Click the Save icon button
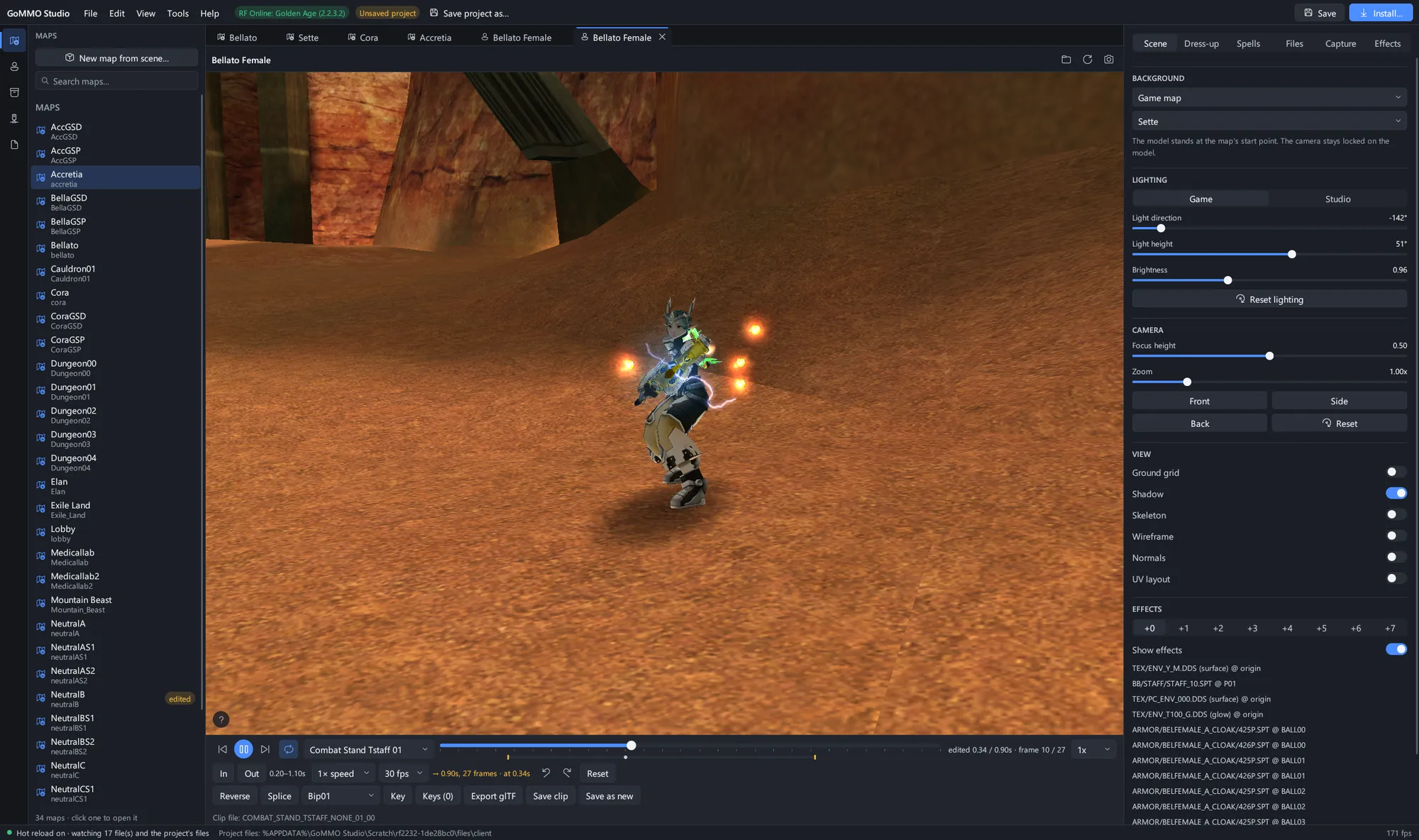 1320,13
